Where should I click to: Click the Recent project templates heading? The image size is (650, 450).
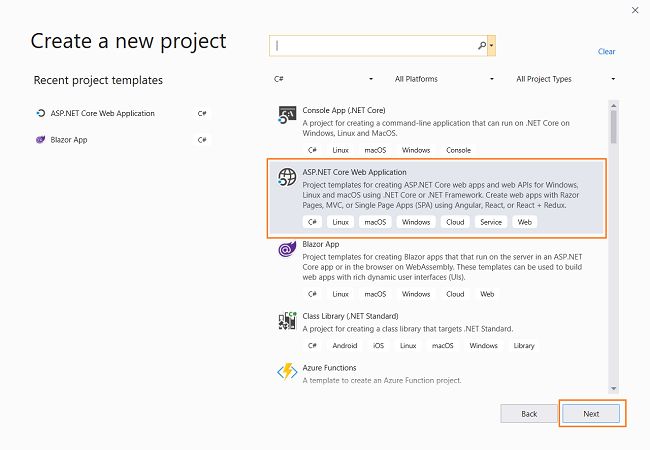coord(98,80)
